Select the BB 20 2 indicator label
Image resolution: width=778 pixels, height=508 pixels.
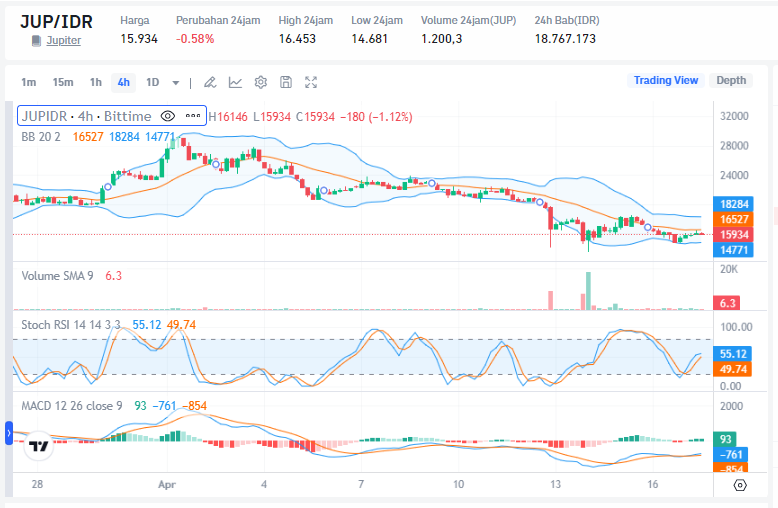point(41,137)
